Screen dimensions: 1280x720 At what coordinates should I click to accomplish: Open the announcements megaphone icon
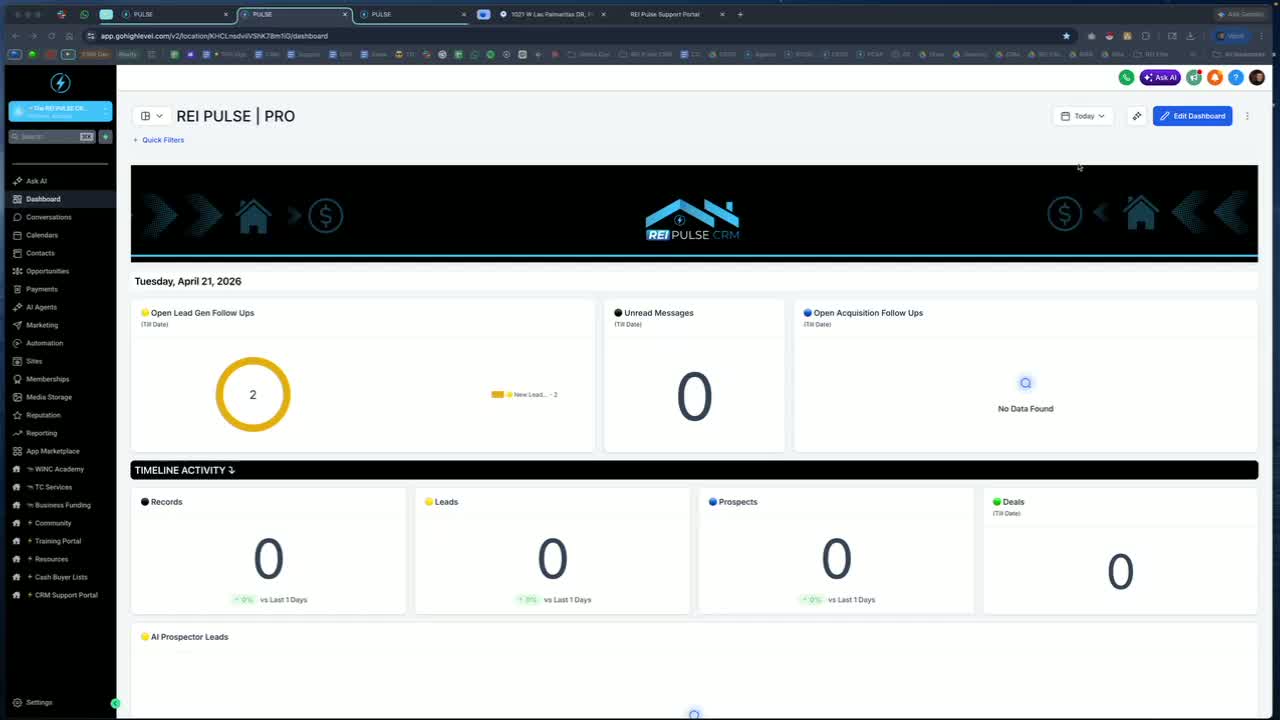click(x=1194, y=77)
